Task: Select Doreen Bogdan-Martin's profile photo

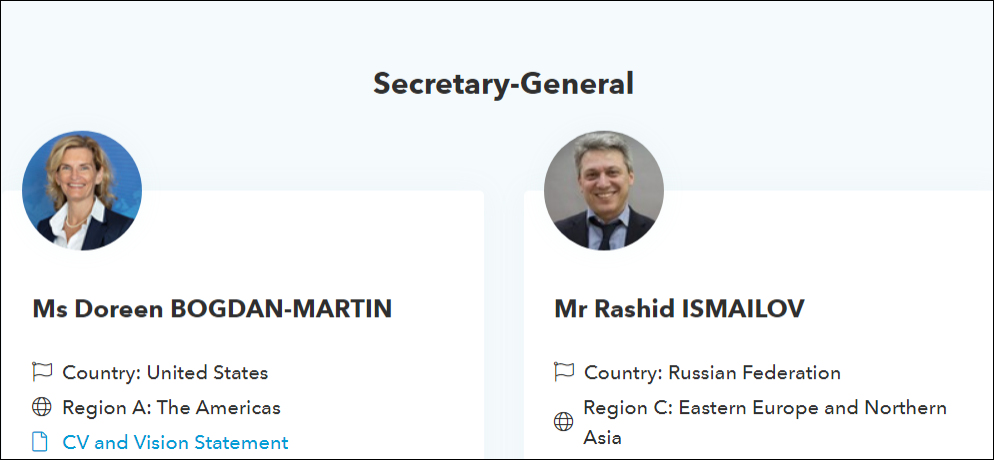Action: click(82, 190)
